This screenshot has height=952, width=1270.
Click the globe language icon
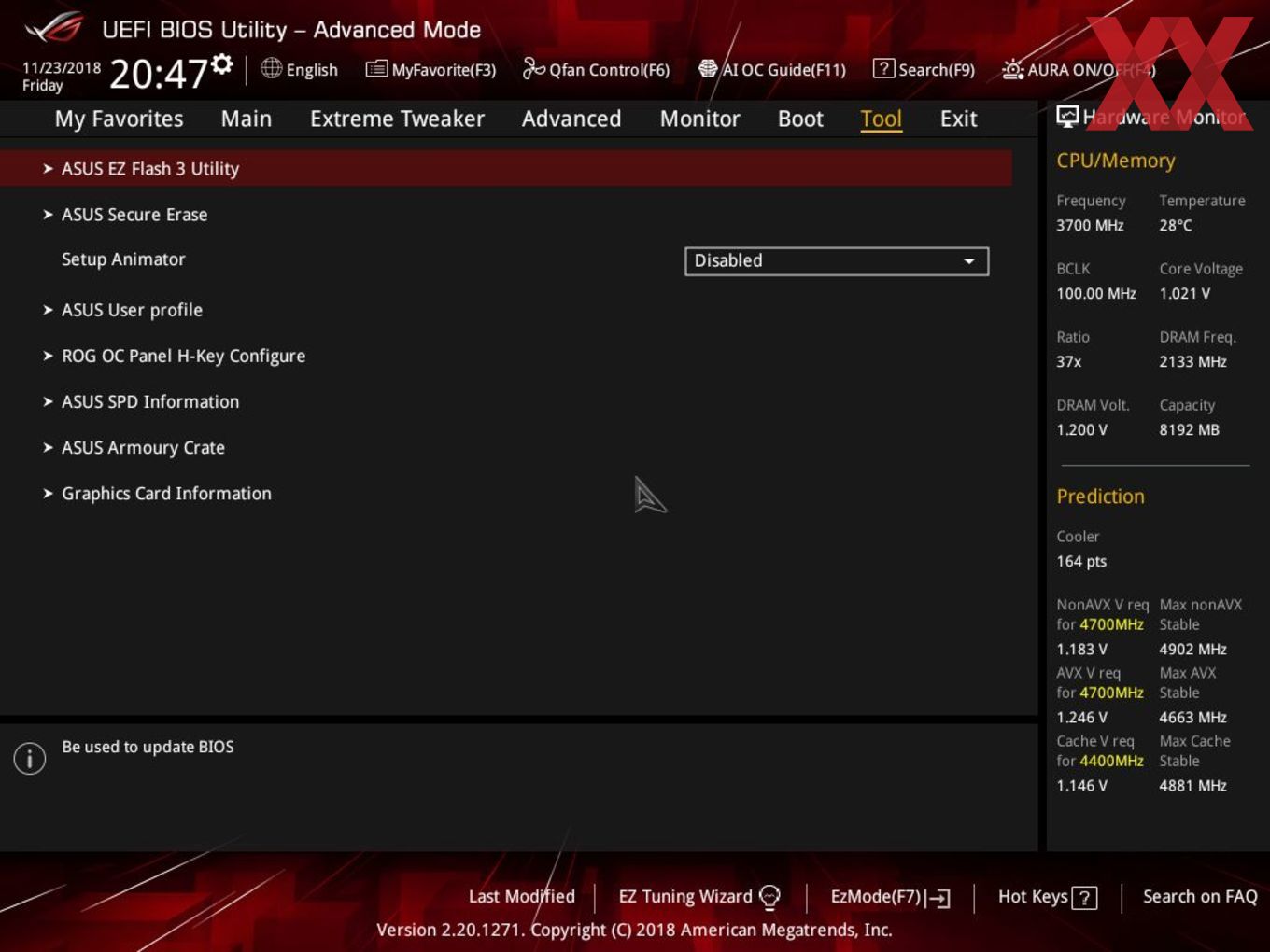pyautogui.click(x=271, y=68)
